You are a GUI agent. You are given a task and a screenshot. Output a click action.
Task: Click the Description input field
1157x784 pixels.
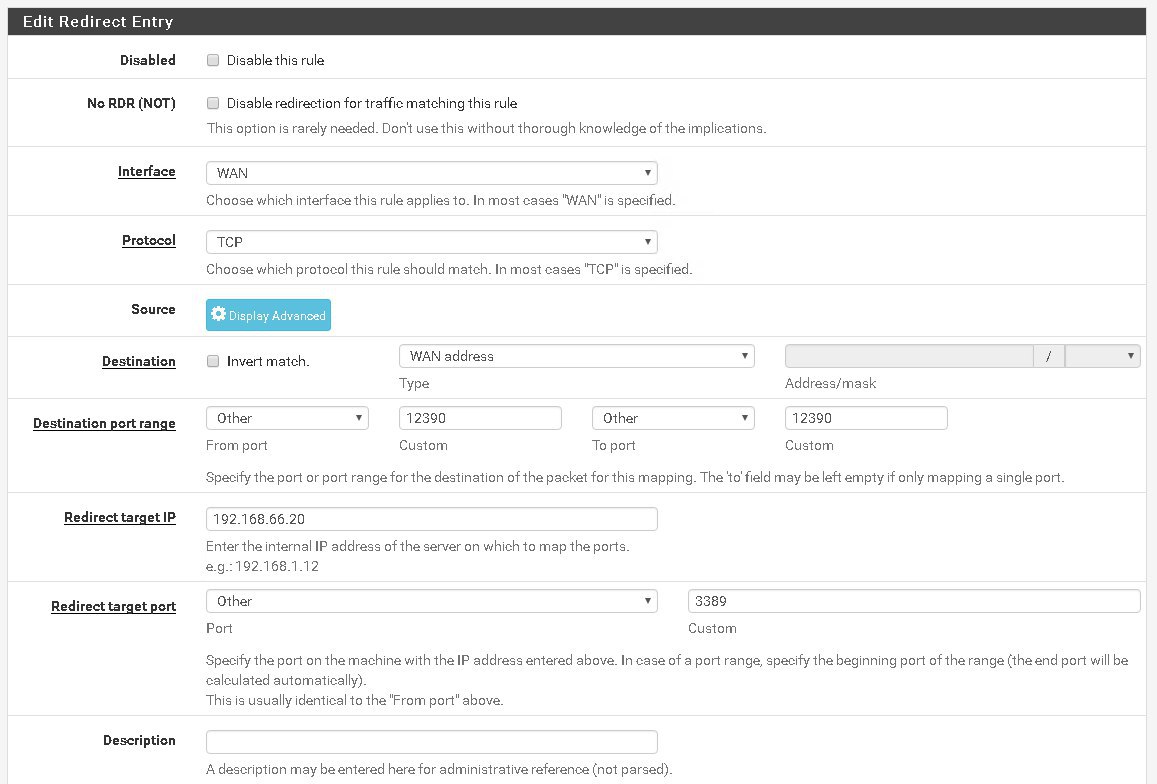point(432,742)
